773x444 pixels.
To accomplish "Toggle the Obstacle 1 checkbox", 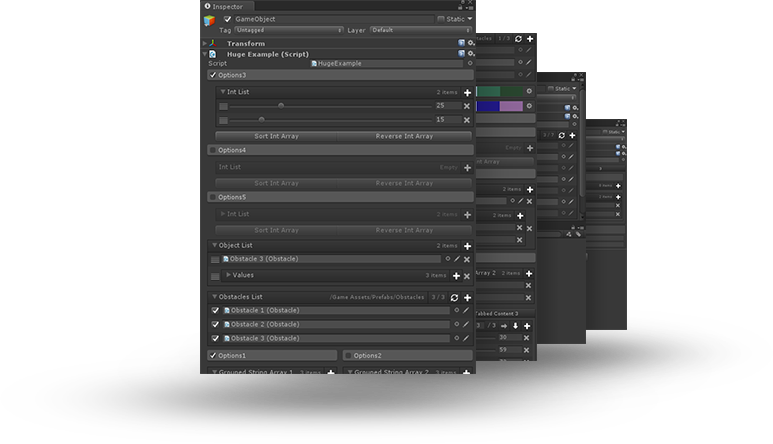I will click(215, 310).
